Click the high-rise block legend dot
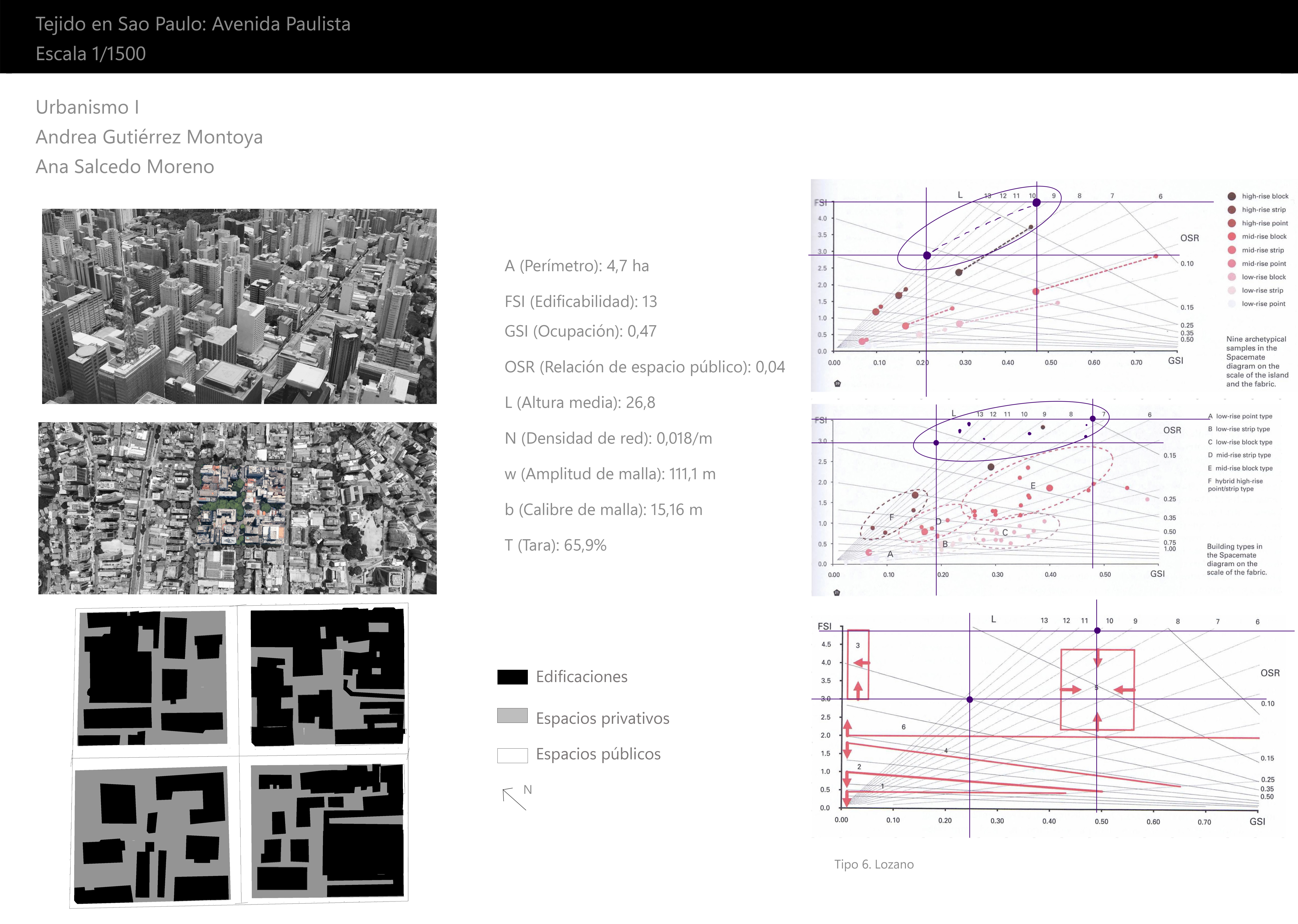Viewport: 1298px width, 924px height. (1232, 196)
